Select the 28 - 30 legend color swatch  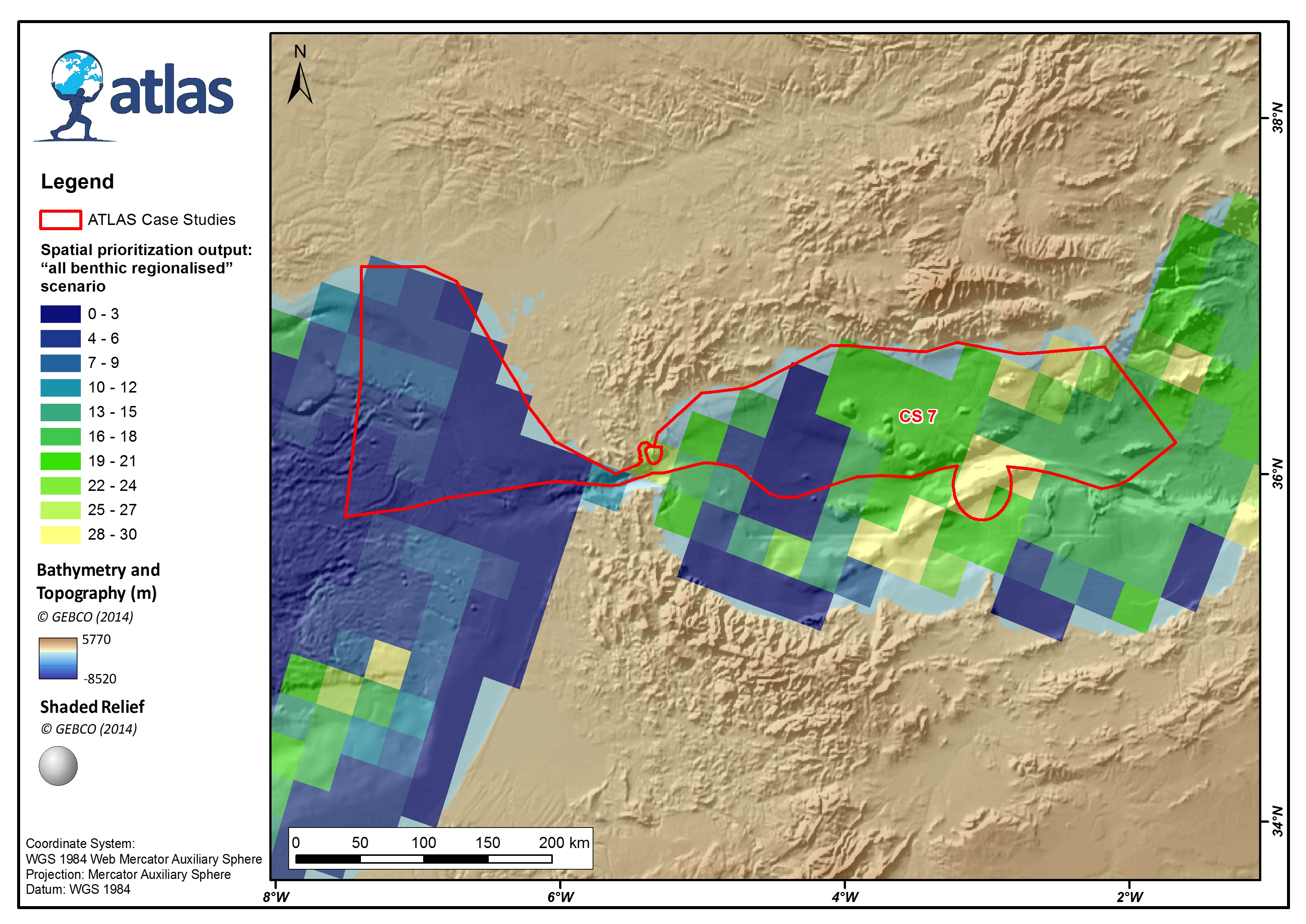pyautogui.click(x=60, y=534)
